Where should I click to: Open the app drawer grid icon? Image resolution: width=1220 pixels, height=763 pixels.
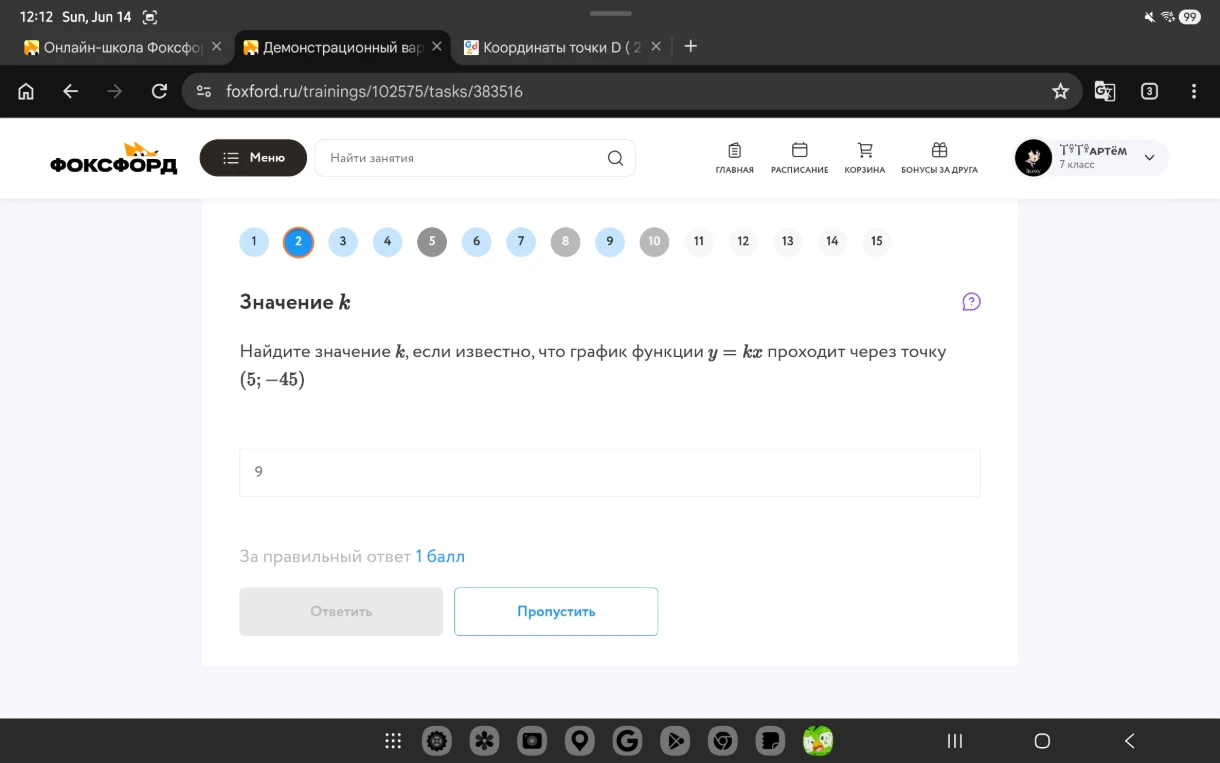point(393,741)
